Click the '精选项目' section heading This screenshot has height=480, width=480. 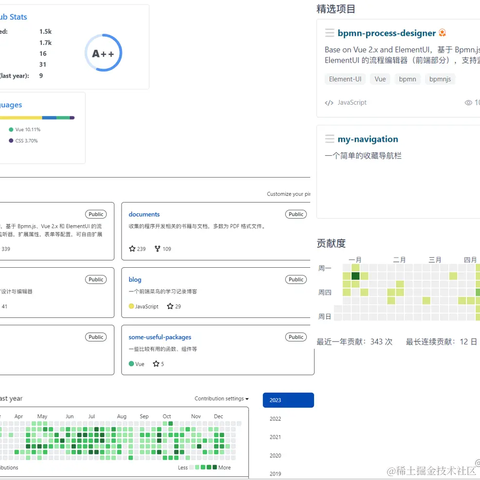[x=336, y=9]
